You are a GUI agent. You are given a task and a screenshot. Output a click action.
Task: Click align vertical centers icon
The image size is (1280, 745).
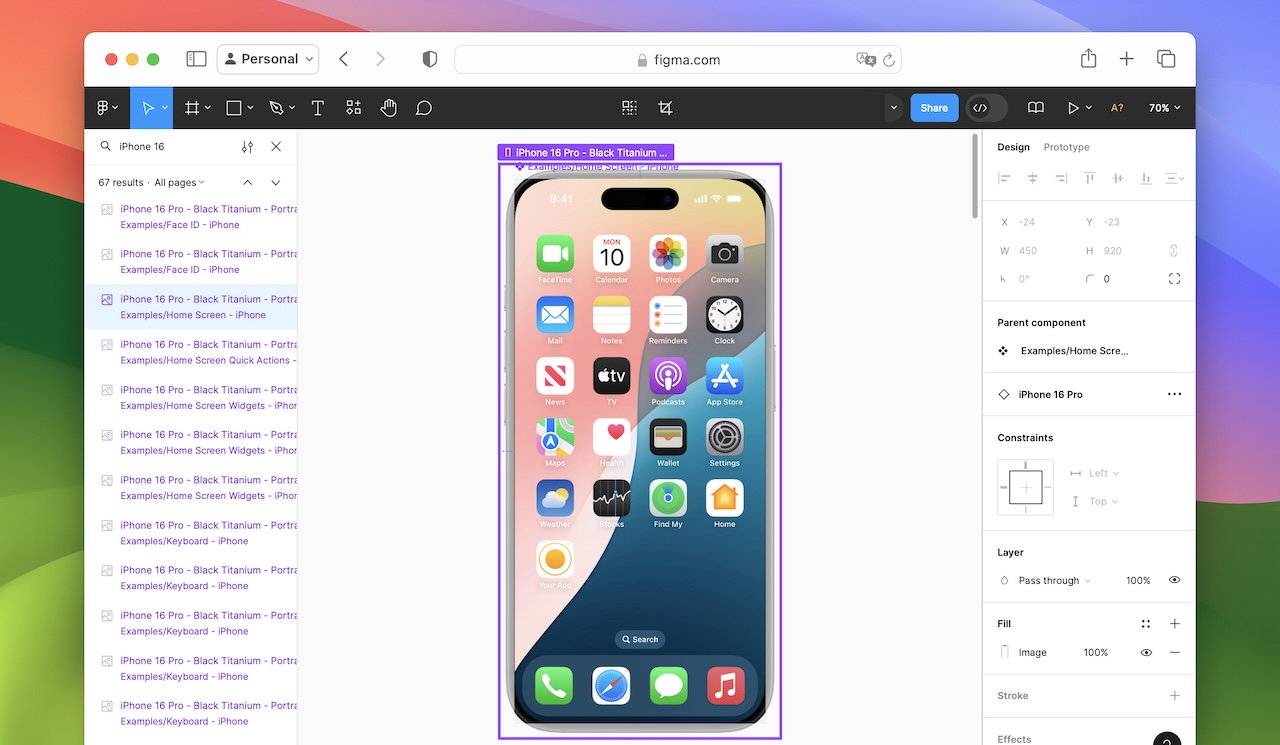tap(1118, 178)
